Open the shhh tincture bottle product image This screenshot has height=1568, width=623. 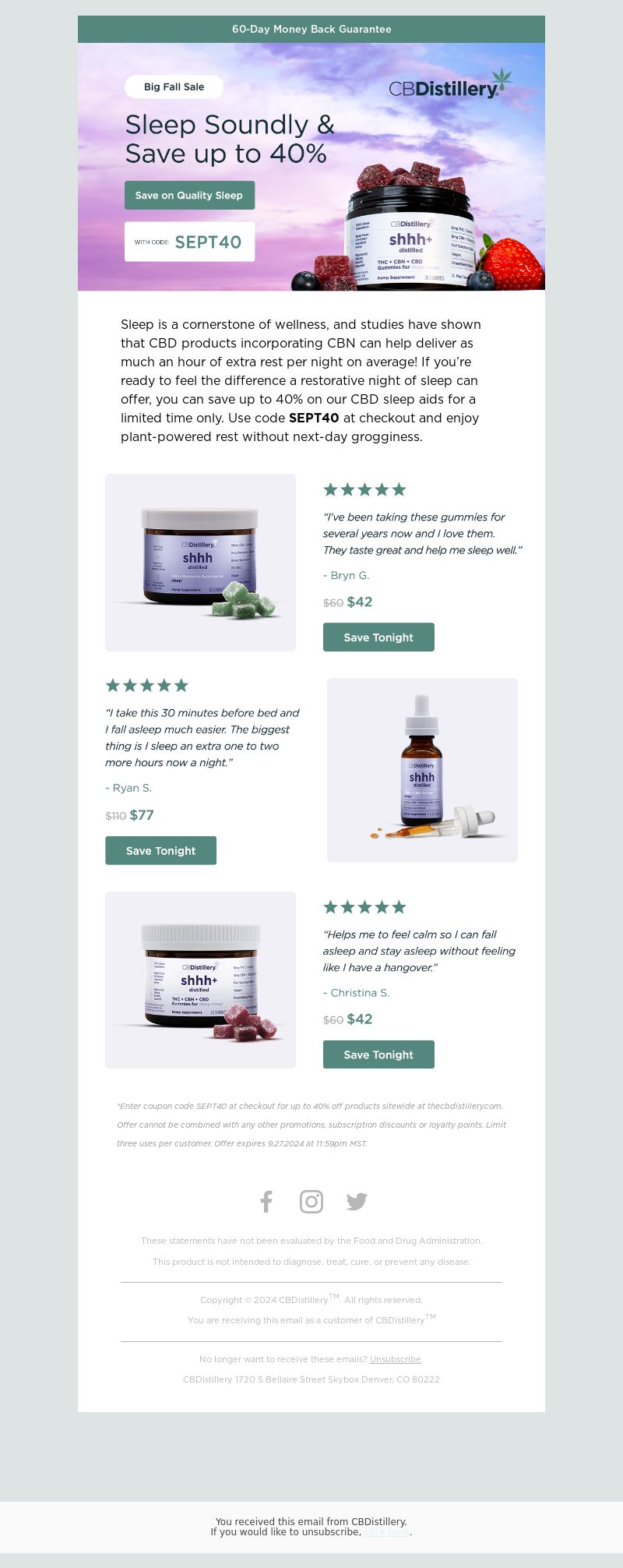coord(422,770)
